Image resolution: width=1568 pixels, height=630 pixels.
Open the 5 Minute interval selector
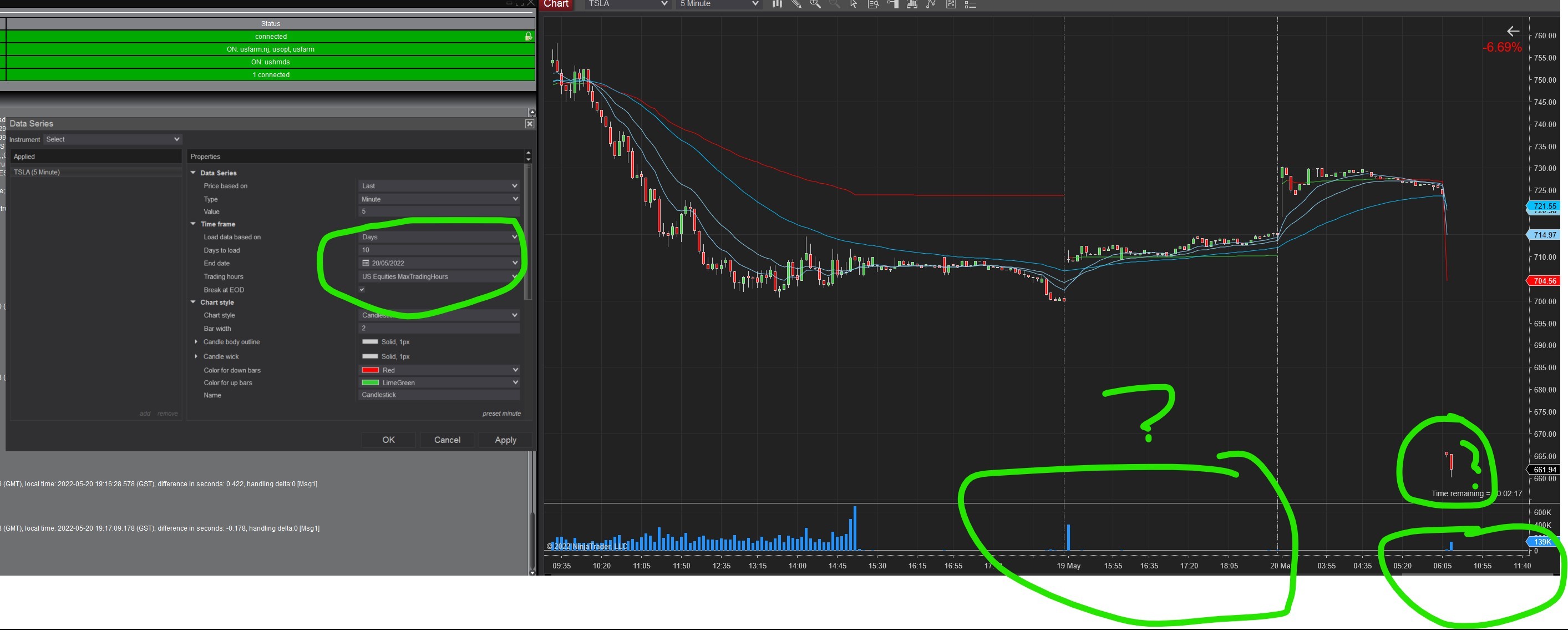[718, 4]
